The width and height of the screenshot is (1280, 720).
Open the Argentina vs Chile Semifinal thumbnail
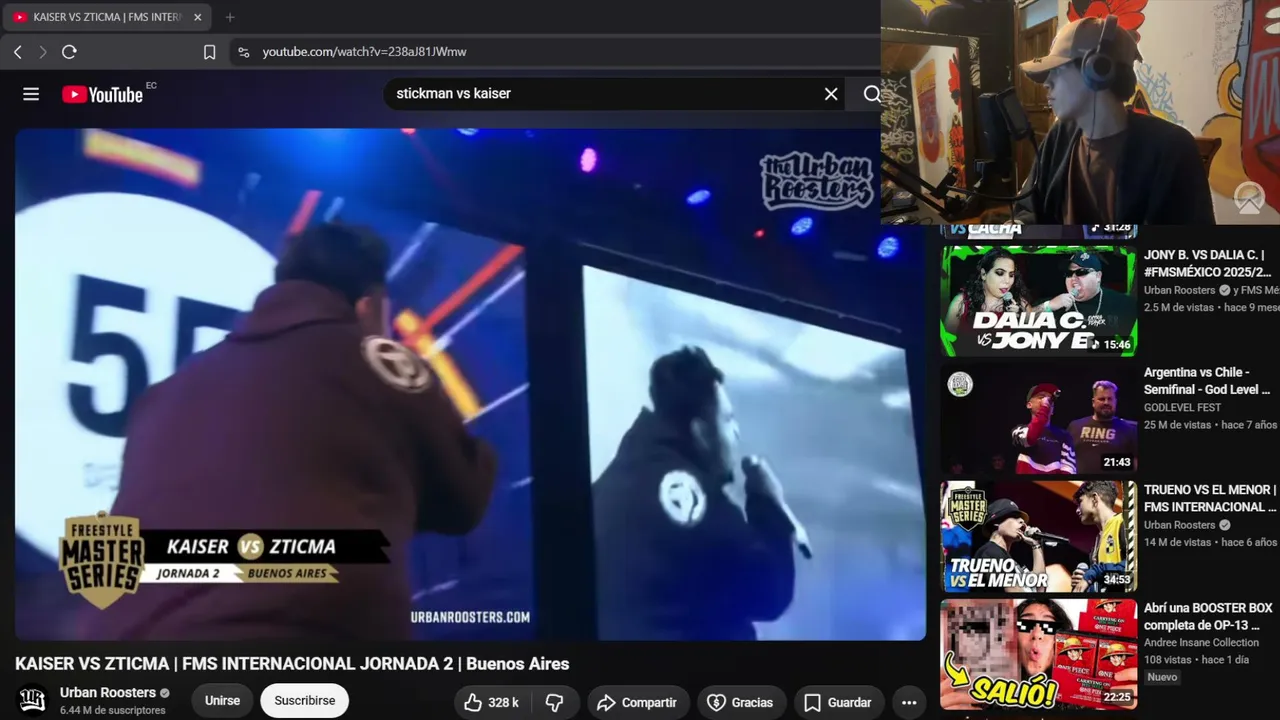[1038, 418]
